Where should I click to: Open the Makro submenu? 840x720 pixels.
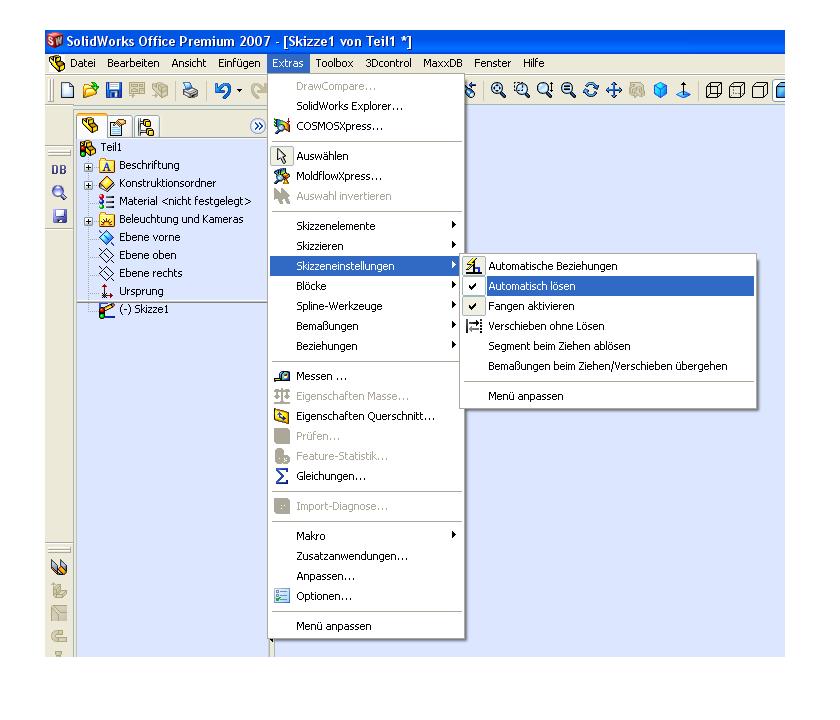pyautogui.click(x=366, y=536)
